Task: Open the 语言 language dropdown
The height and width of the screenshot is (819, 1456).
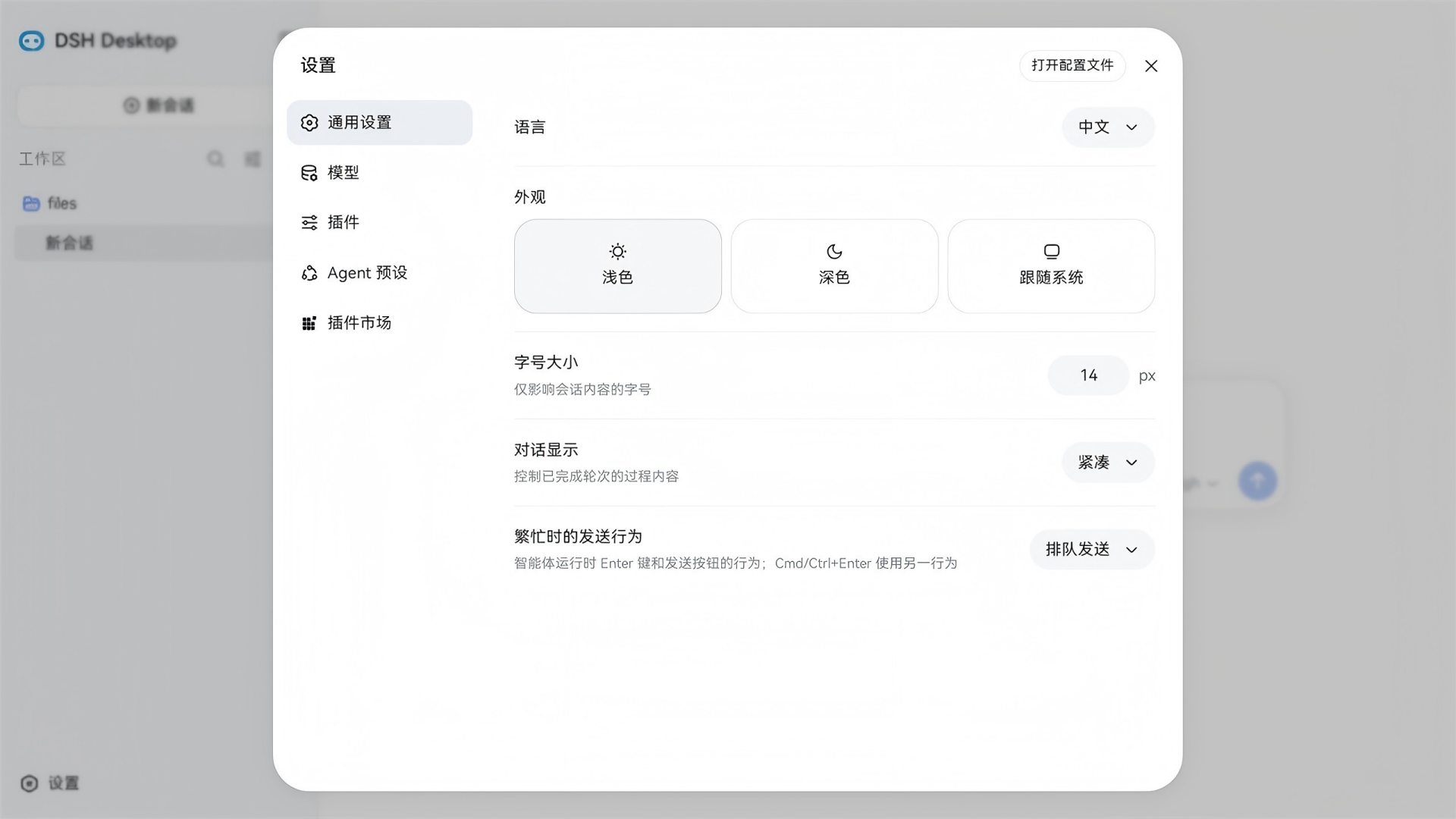Action: coord(1108,127)
